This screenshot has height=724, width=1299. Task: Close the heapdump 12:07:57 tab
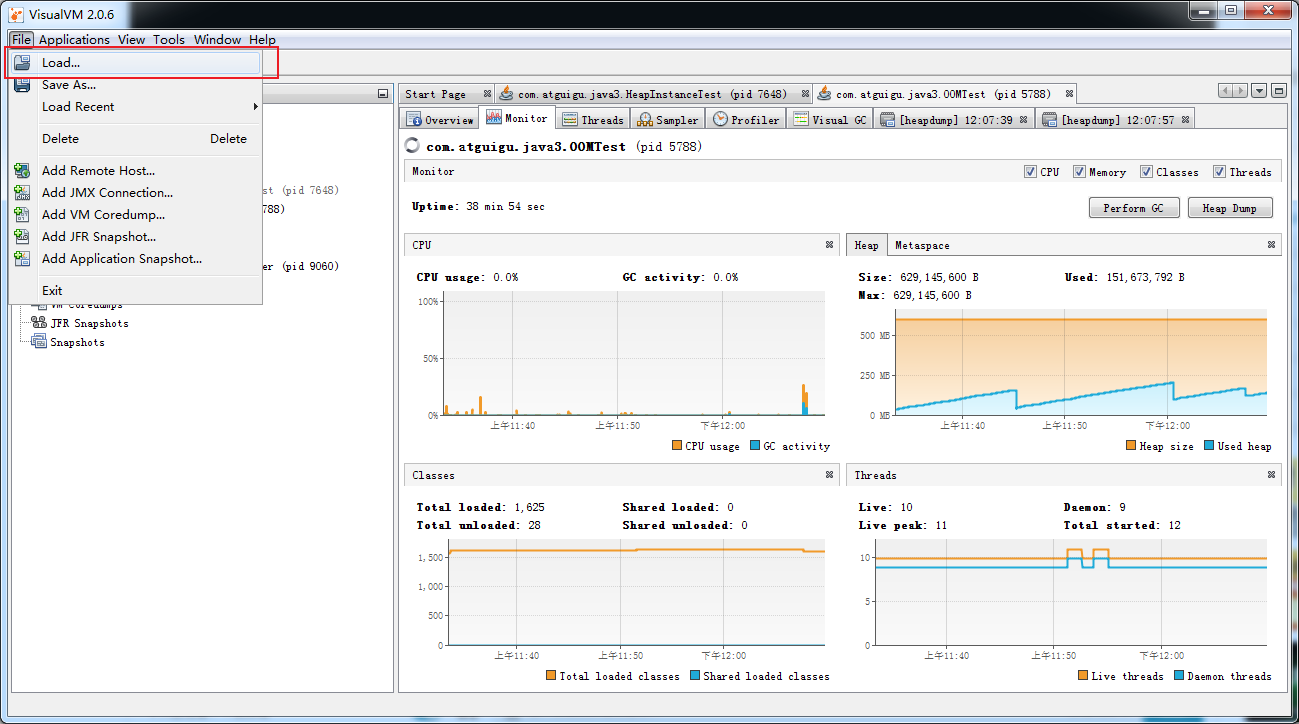pos(1186,119)
